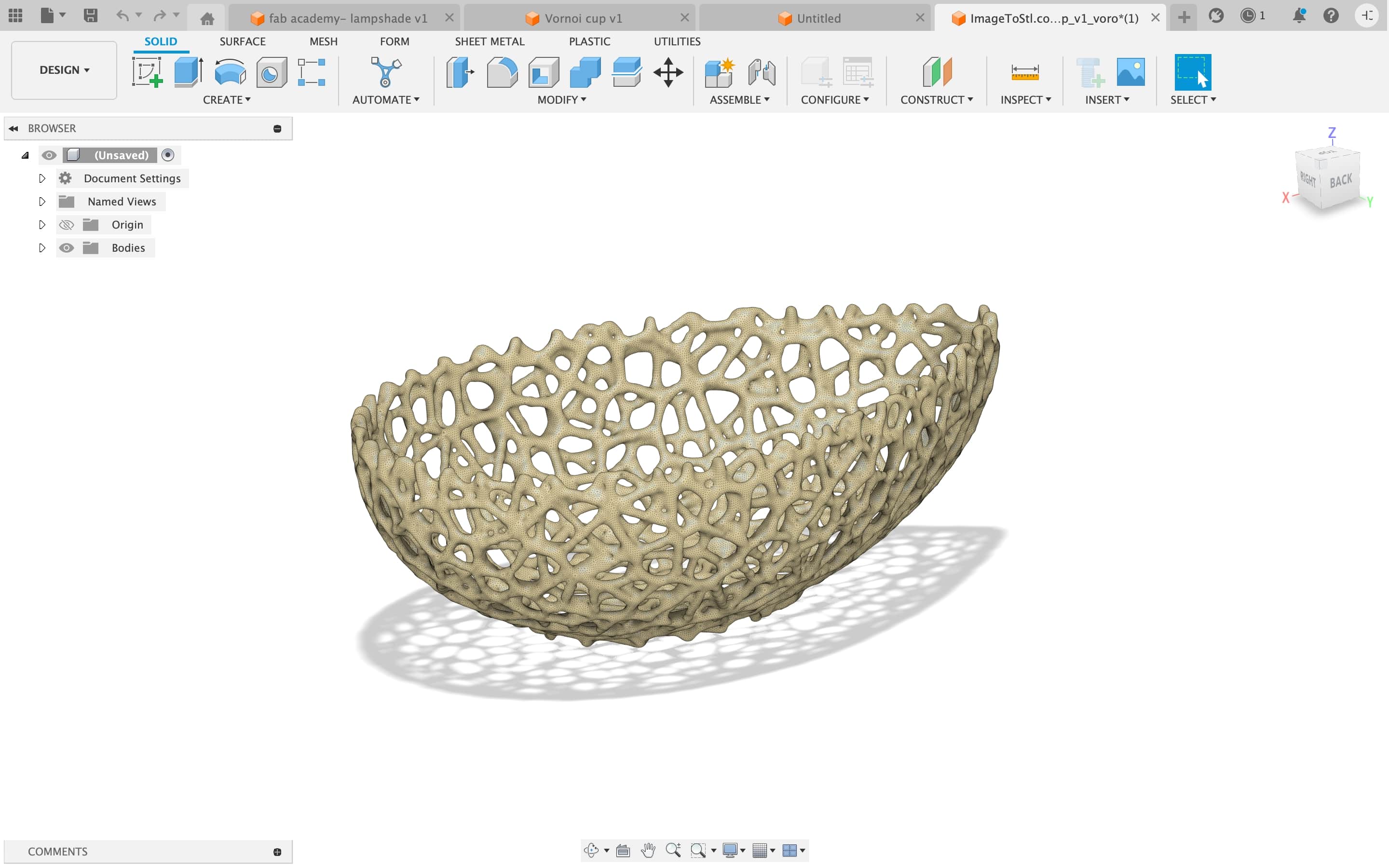The width and height of the screenshot is (1389, 868).
Task: Open the DESIGN workspace dropdown
Action: point(64,70)
